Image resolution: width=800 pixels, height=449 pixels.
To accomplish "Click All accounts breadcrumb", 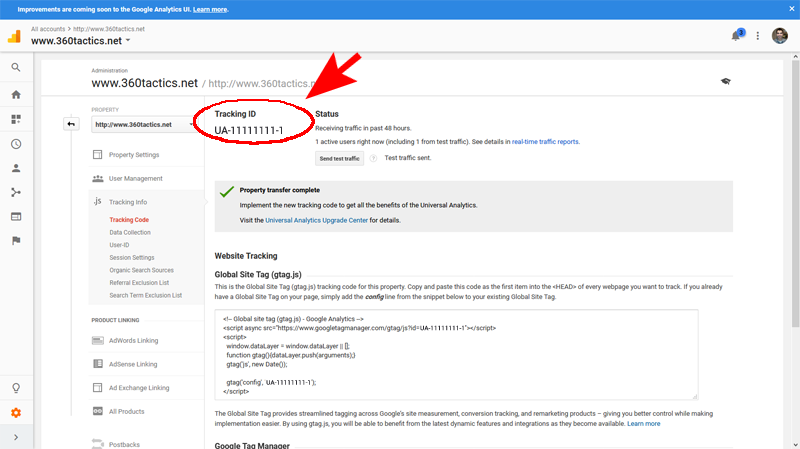I will (x=48, y=29).
